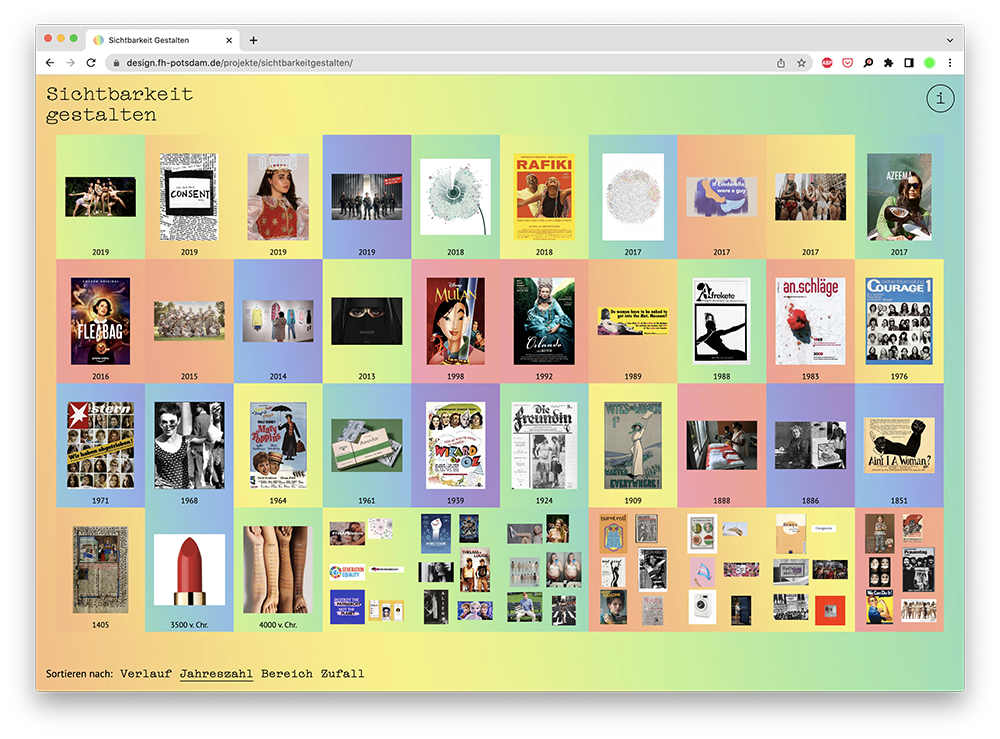Open the info circle icon

(x=940, y=98)
